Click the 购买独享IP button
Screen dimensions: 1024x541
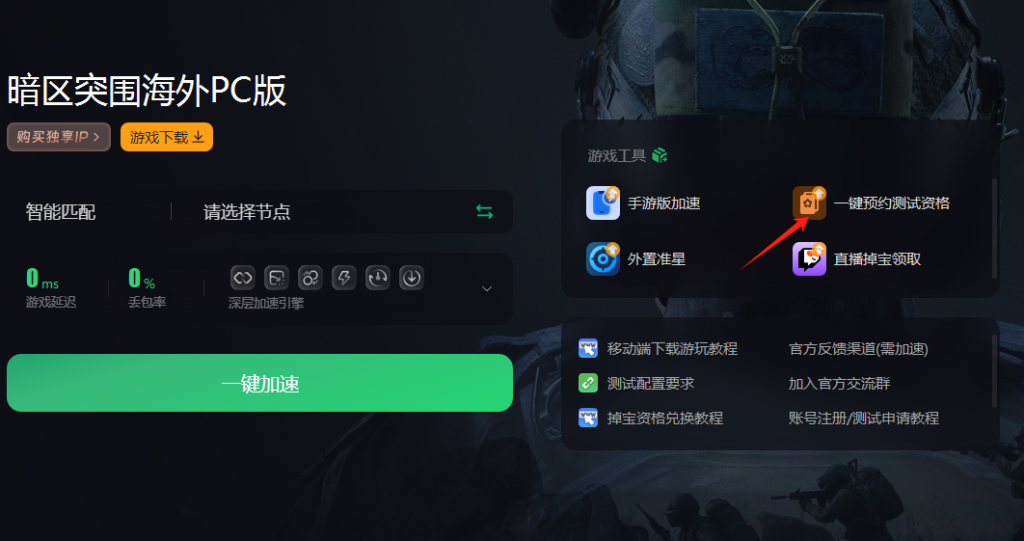[x=59, y=137]
